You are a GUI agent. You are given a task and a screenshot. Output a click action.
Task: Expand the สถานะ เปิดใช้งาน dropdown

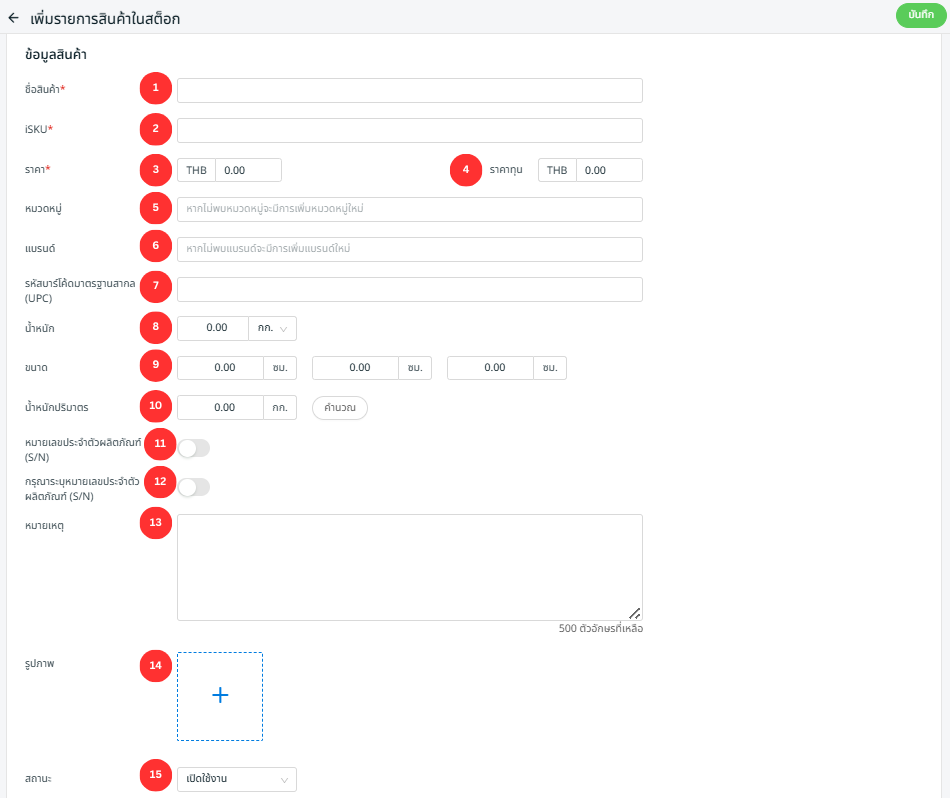click(x=237, y=779)
